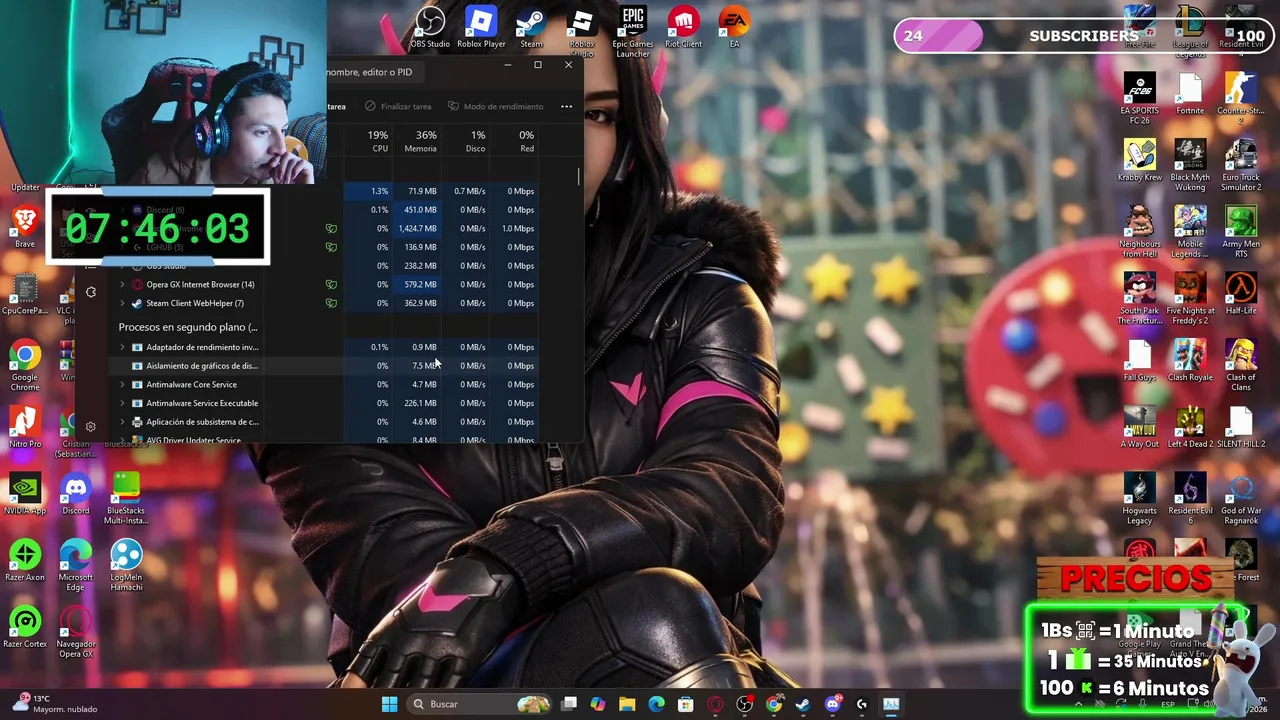The width and height of the screenshot is (1280, 720).
Task: Open Discord desktop shortcut
Action: tap(76, 495)
